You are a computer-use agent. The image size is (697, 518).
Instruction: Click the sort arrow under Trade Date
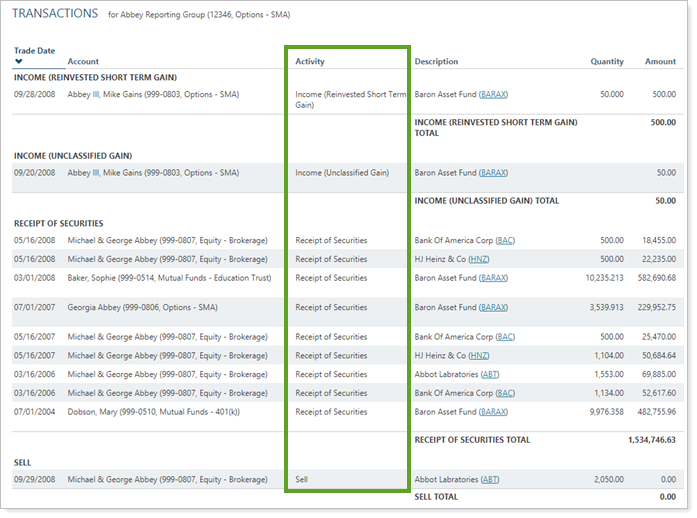pyautogui.click(x=18, y=62)
